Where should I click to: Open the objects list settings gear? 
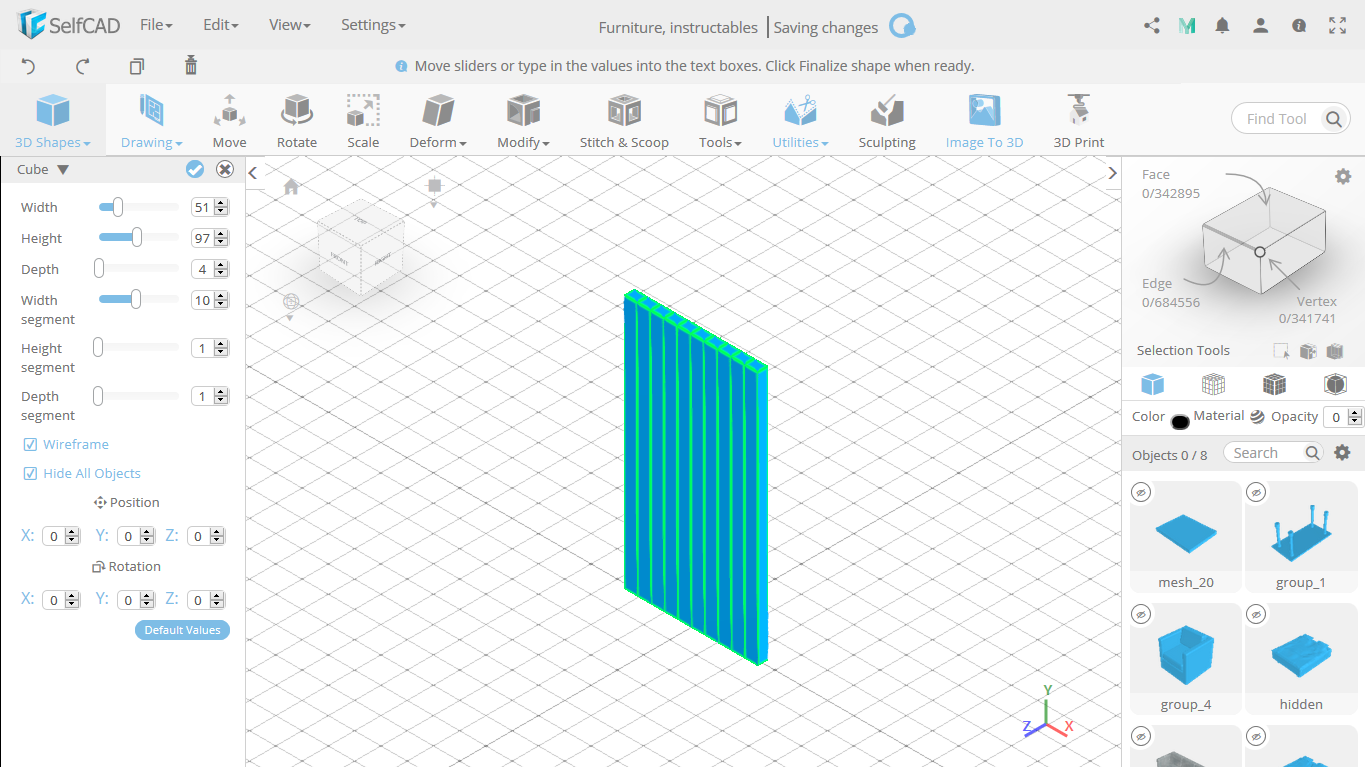(x=1342, y=453)
